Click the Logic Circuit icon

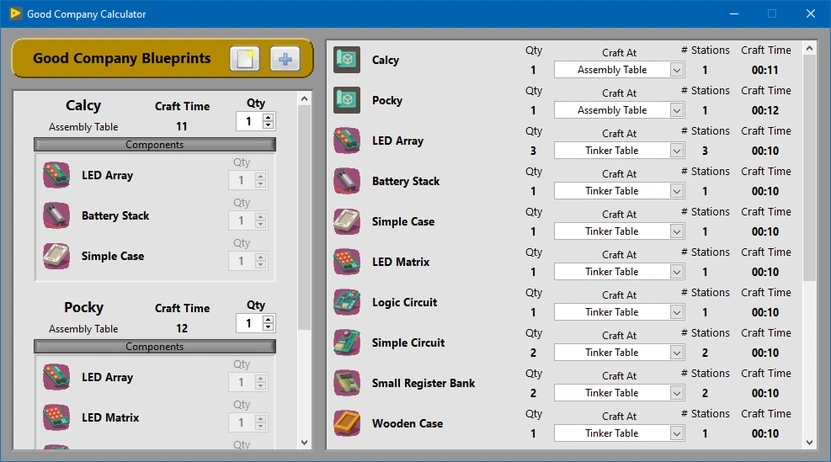click(x=347, y=302)
